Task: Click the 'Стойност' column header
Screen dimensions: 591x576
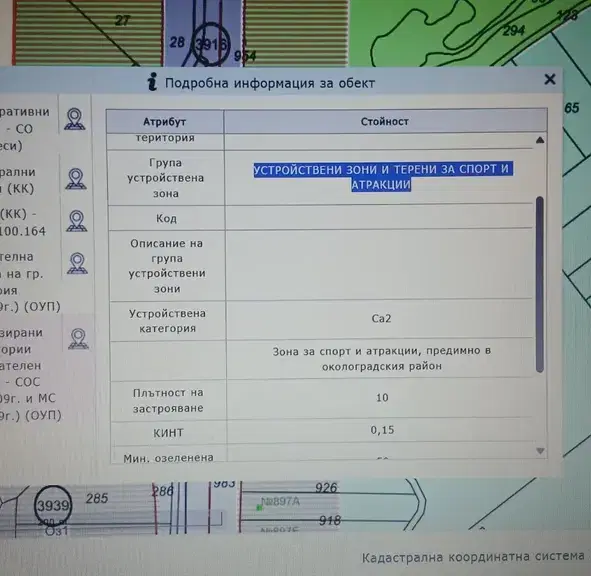Action: (x=385, y=121)
